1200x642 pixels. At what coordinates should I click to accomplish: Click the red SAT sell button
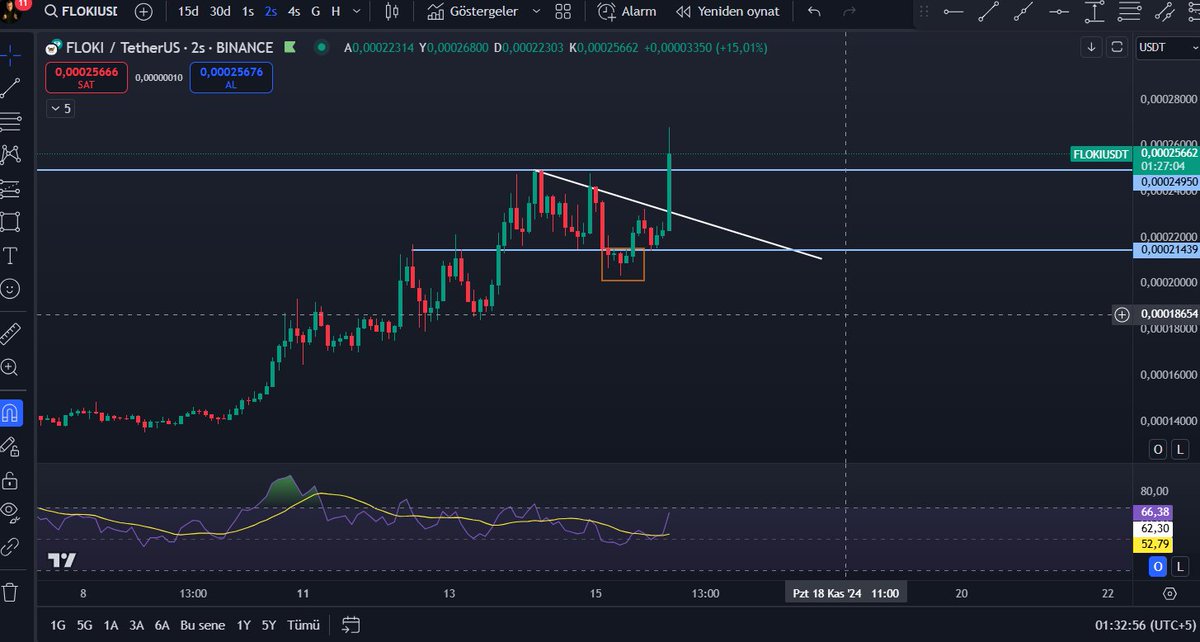86,77
